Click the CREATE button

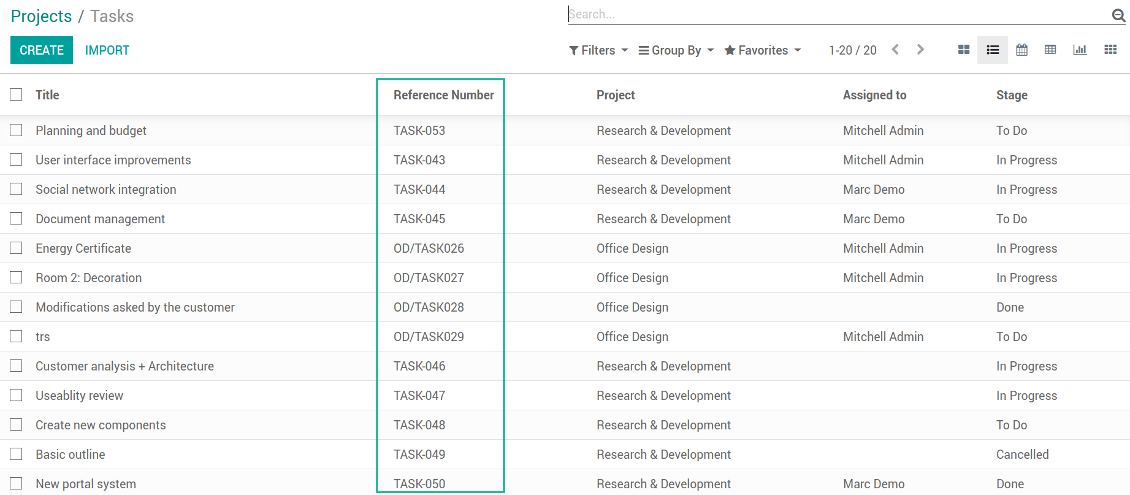41,50
